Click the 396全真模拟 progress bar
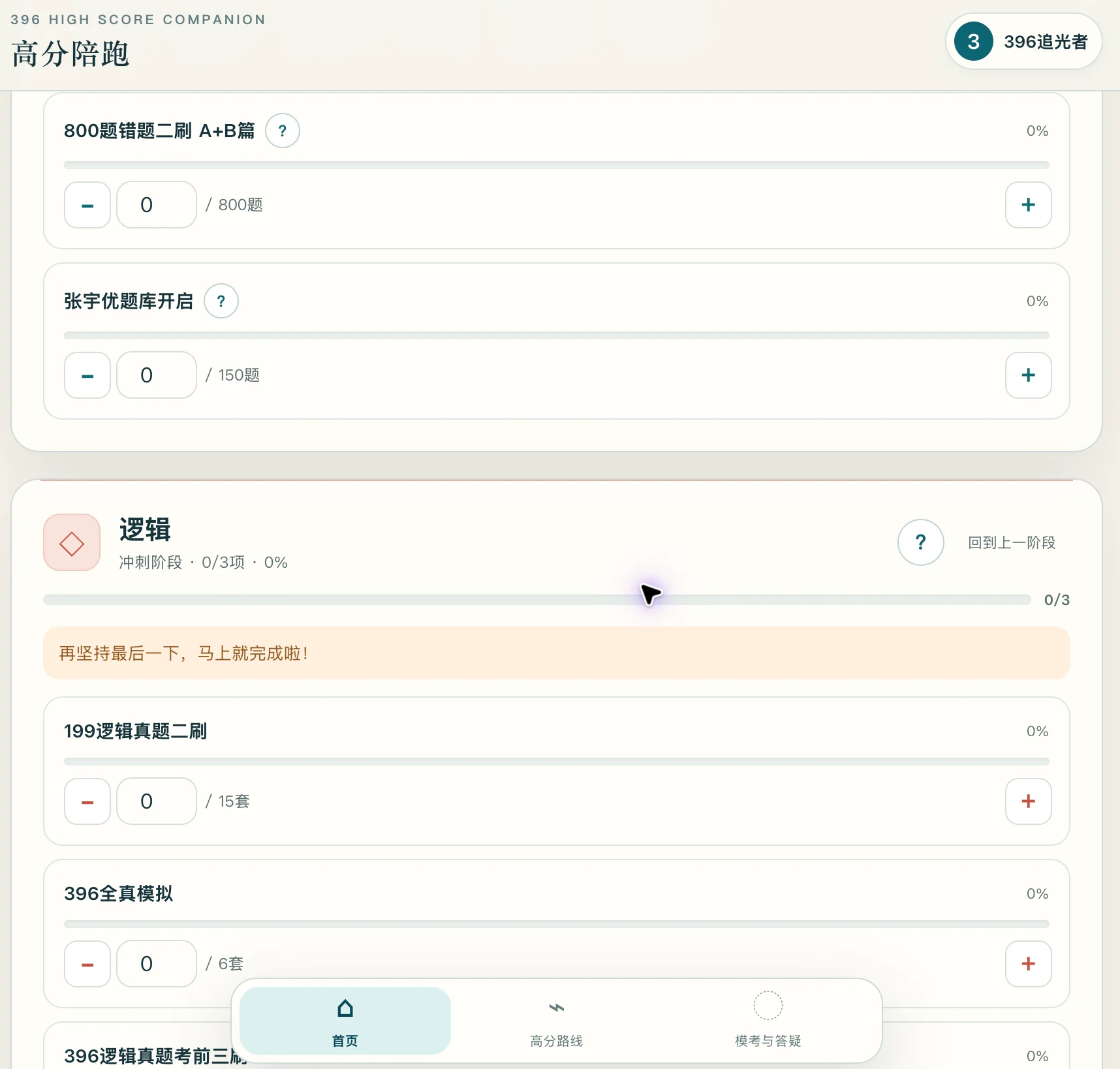 (x=557, y=924)
